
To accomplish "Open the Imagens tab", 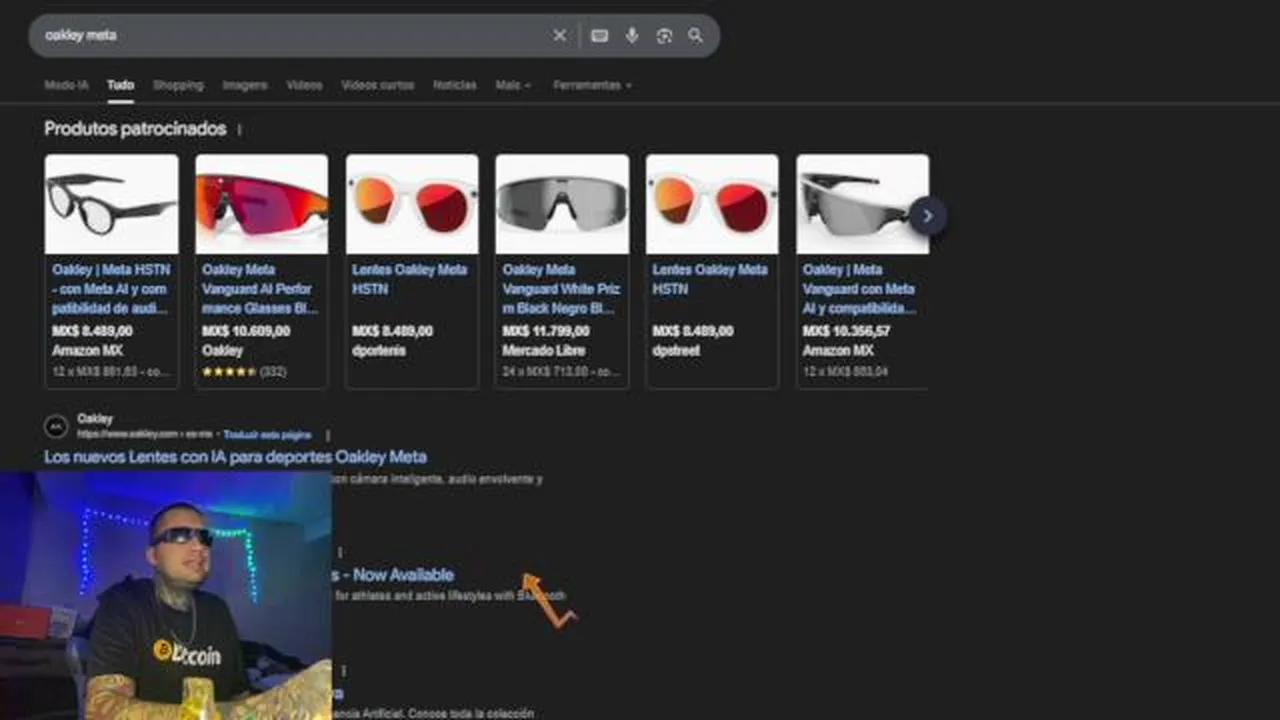I will (245, 85).
